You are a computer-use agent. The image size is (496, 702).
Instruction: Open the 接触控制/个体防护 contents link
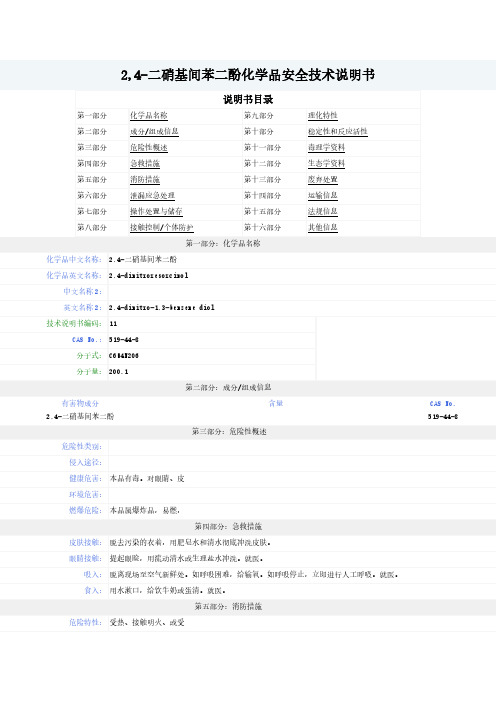[162, 227]
